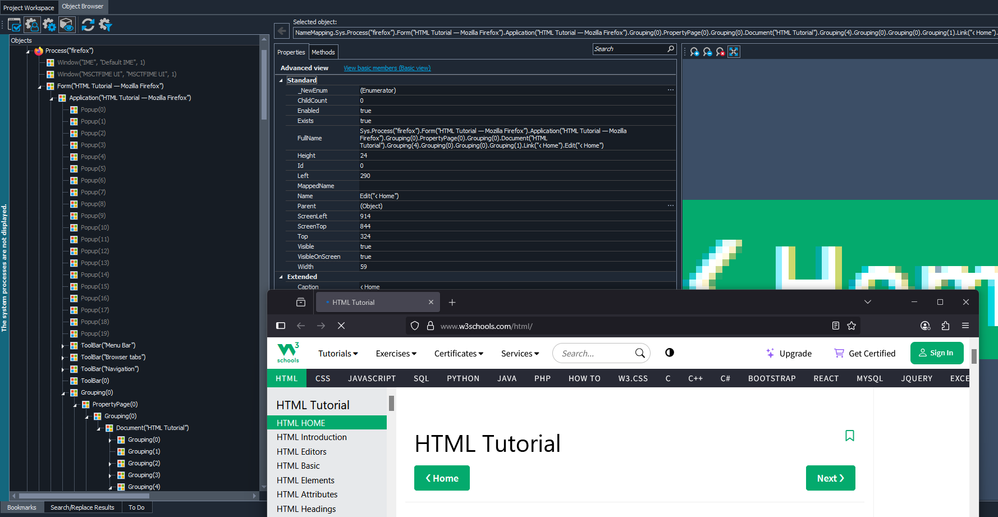Click the Firefox address bar URL
The image size is (998, 517).
point(486,326)
